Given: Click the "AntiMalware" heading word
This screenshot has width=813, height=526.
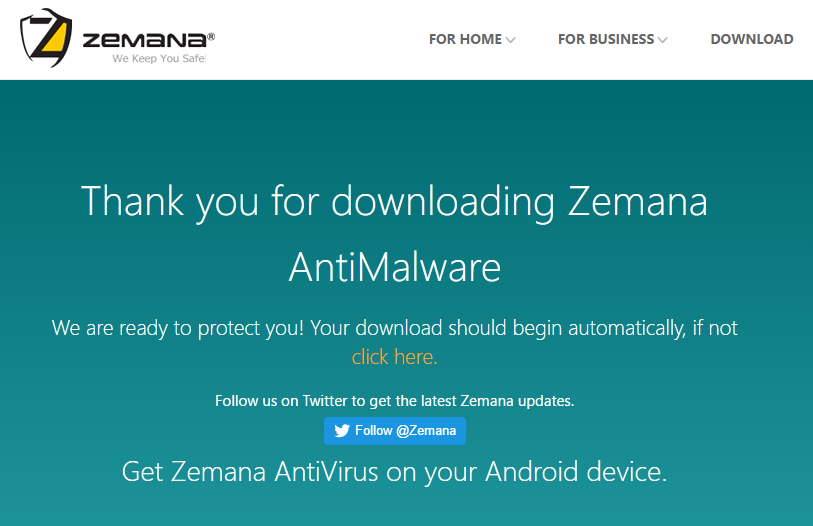Looking at the screenshot, I should tap(394, 267).
